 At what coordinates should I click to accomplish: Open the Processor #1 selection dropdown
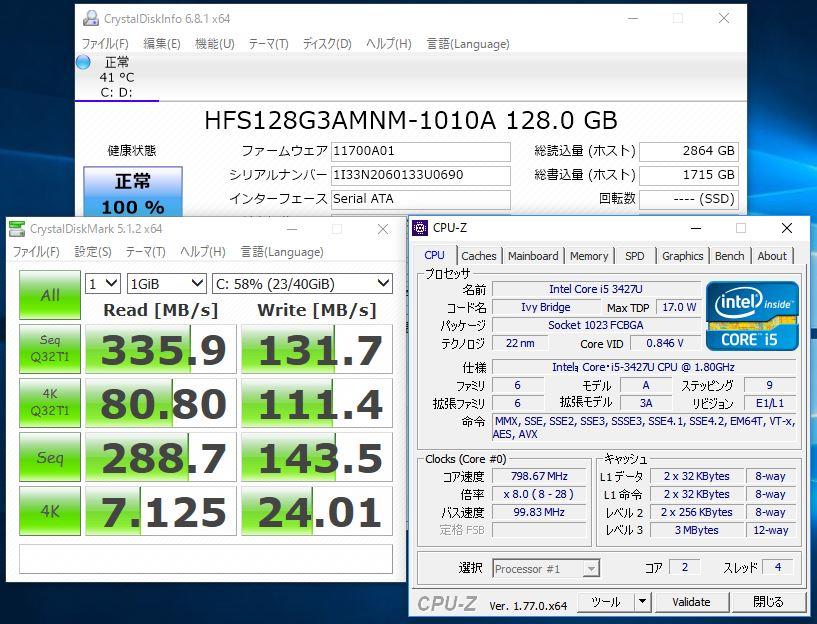pyautogui.click(x=546, y=569)
